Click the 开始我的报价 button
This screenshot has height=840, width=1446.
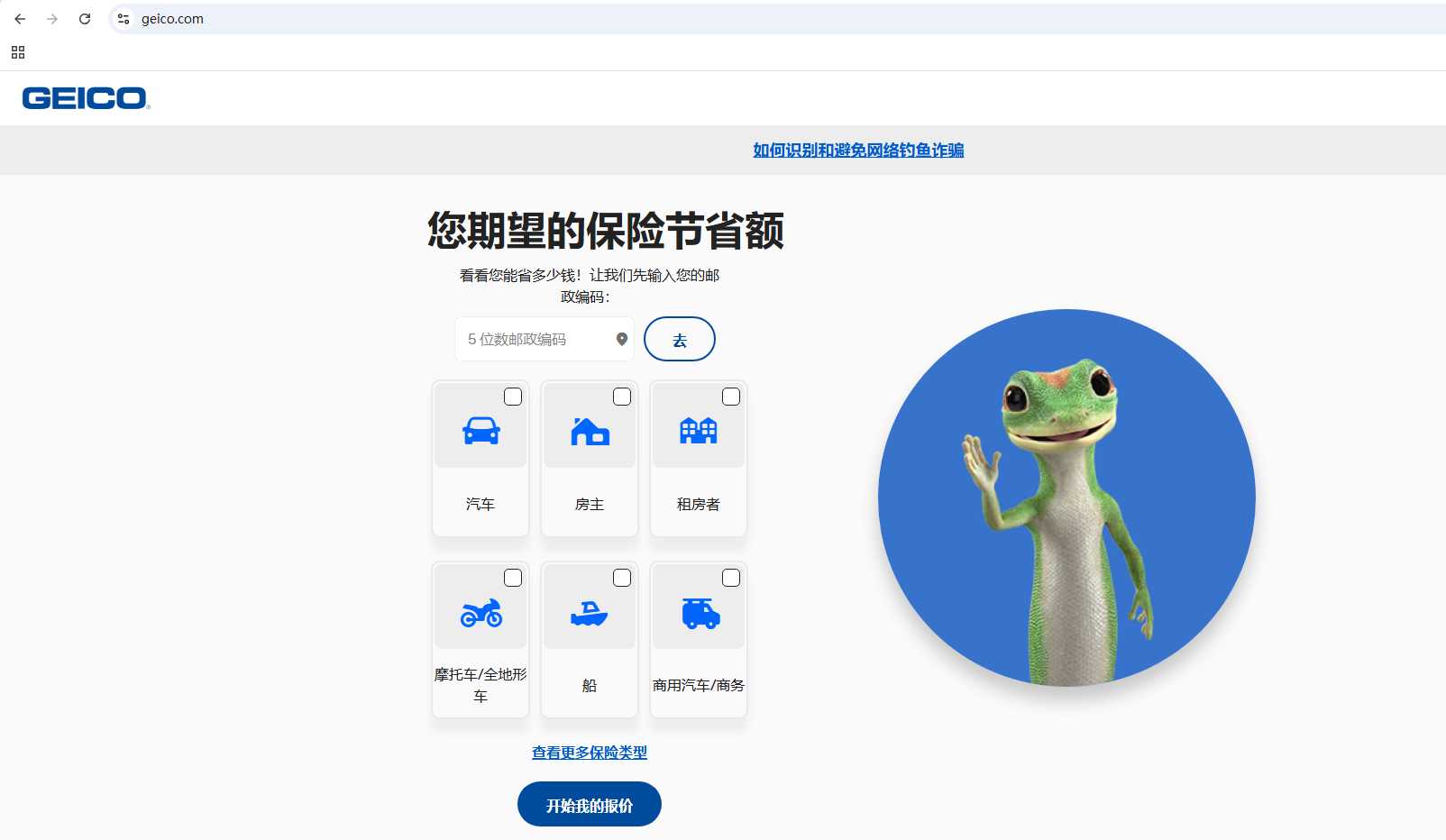tap(590, 804)
